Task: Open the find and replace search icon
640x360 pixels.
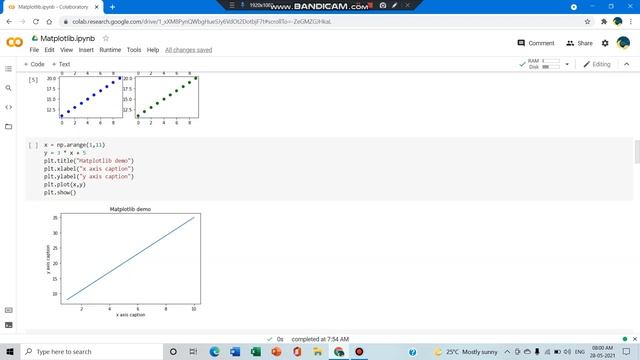Action: (8, 88)
